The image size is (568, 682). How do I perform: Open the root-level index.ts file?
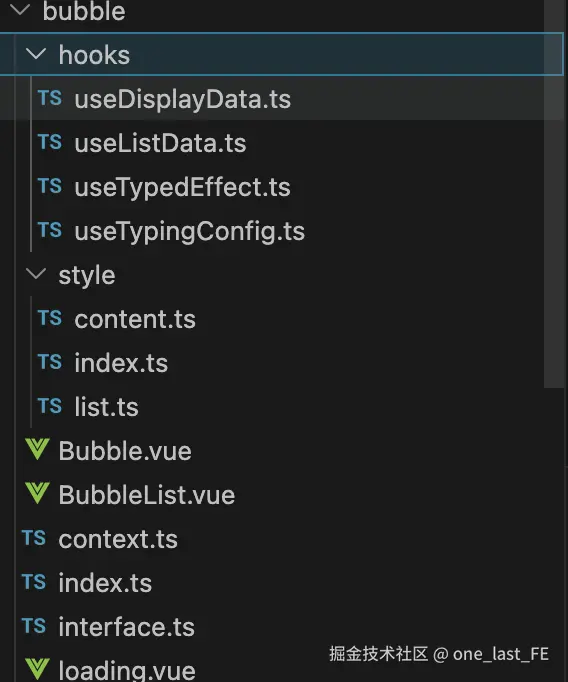click(105, 583)
